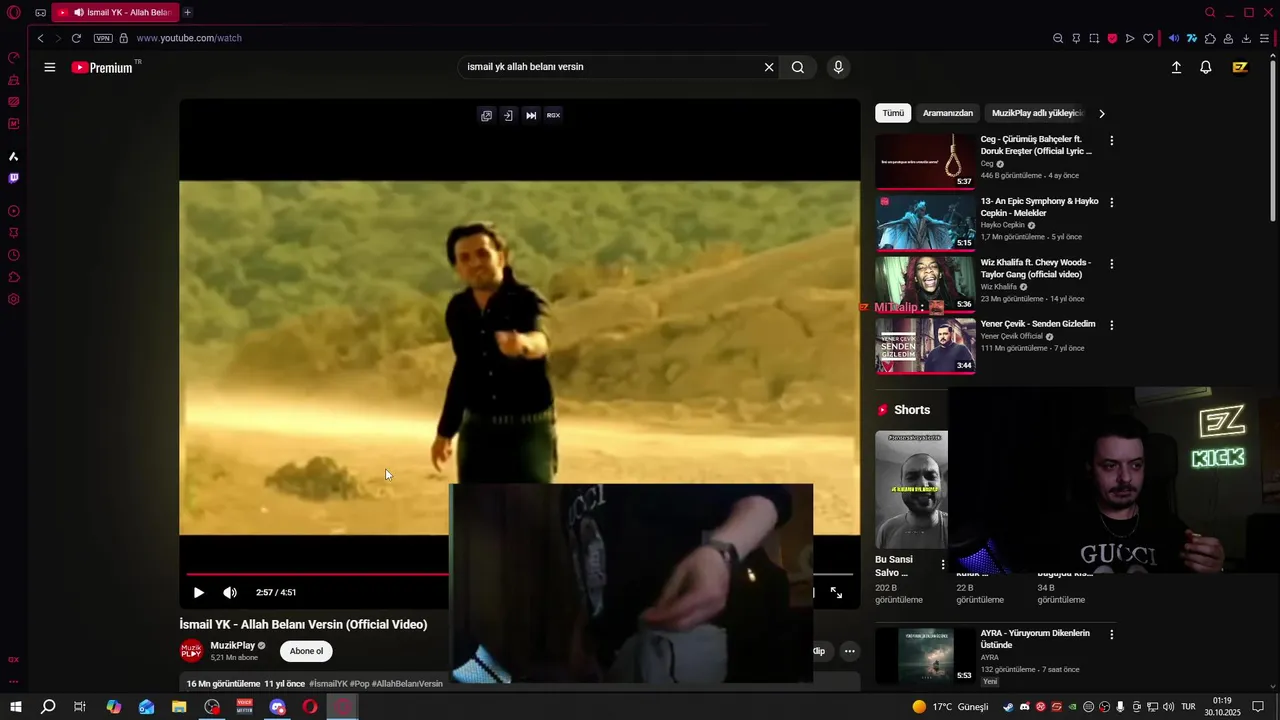Open browser downloads icon

point(1246,38)
